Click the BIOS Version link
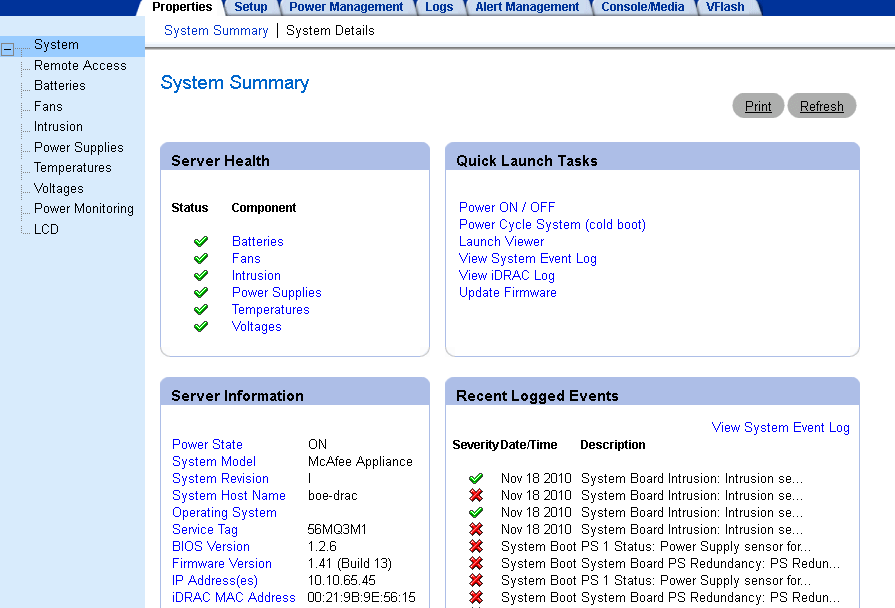Viewport: 895px width, 608px height. [211, 546]
